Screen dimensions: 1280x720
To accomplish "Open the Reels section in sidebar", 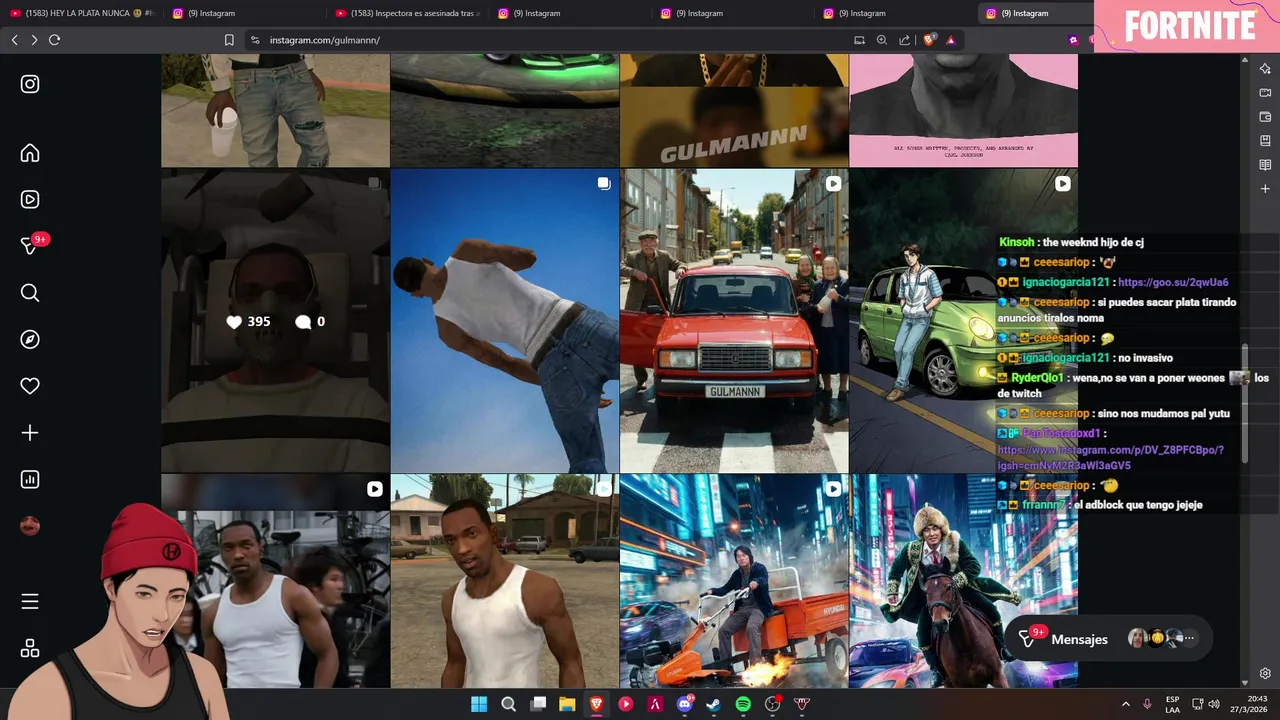I will (30, 199).
